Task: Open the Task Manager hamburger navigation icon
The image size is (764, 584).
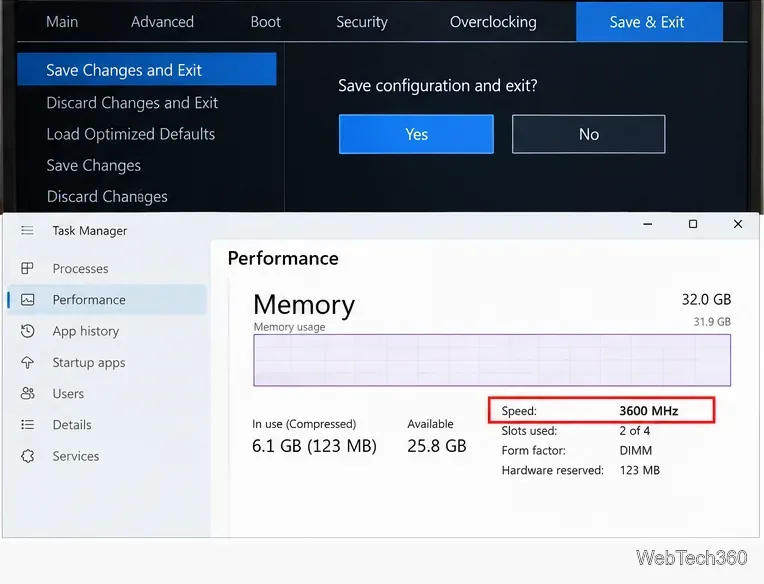Action: pos(27,230)
